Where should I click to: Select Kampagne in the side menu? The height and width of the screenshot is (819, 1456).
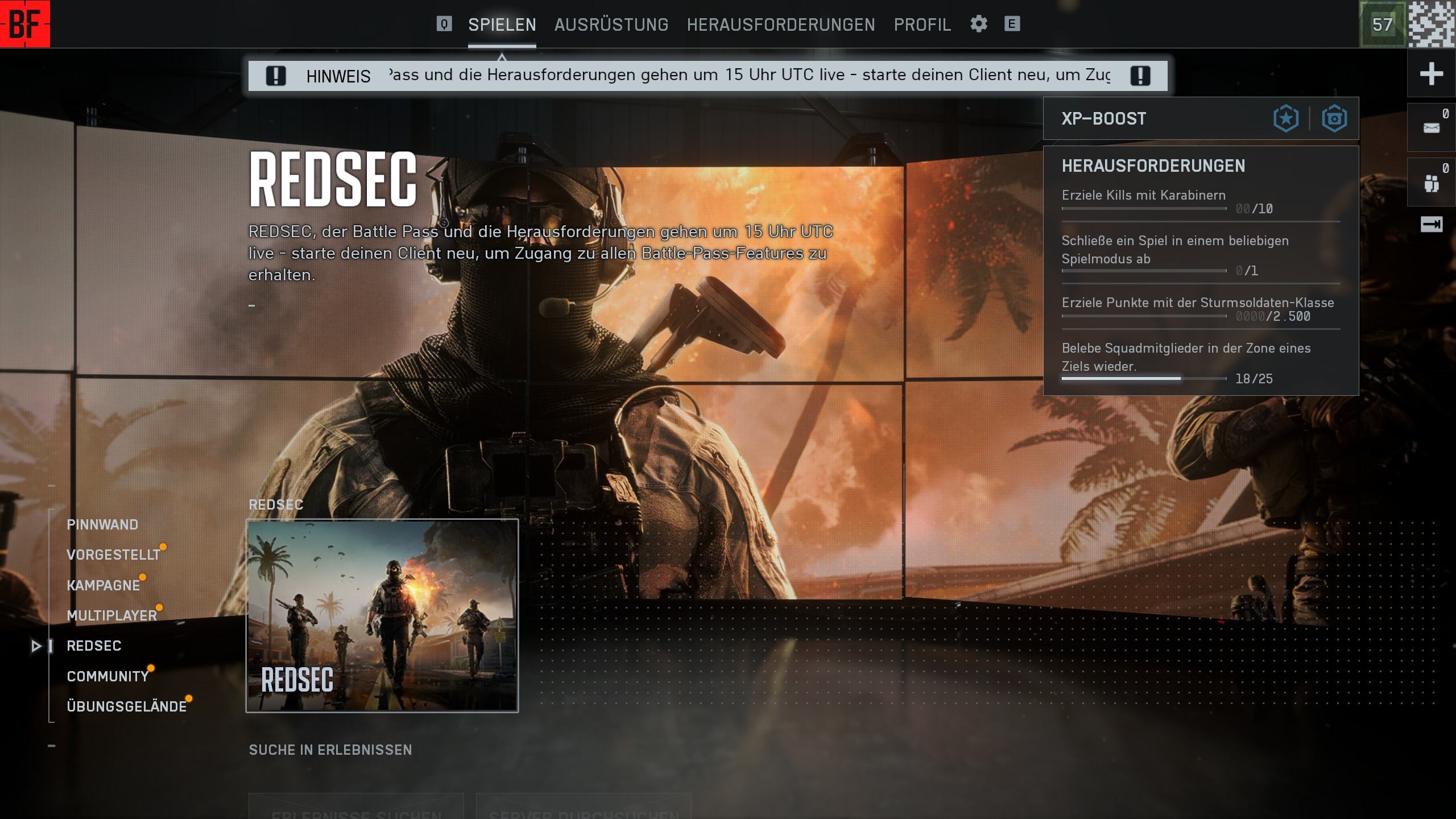(103, 585)
